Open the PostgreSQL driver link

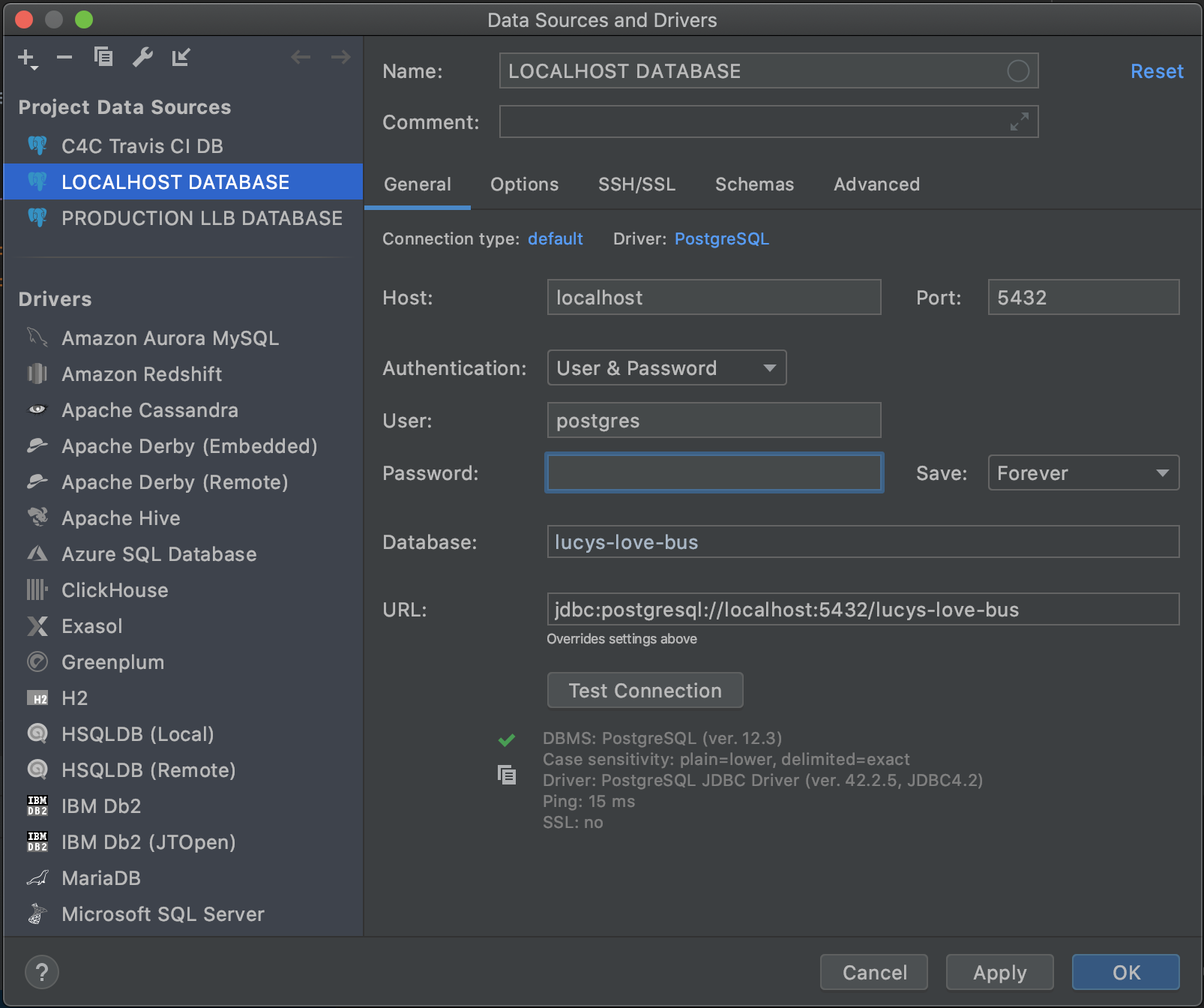pyautogui.click(x=721, y=238)
